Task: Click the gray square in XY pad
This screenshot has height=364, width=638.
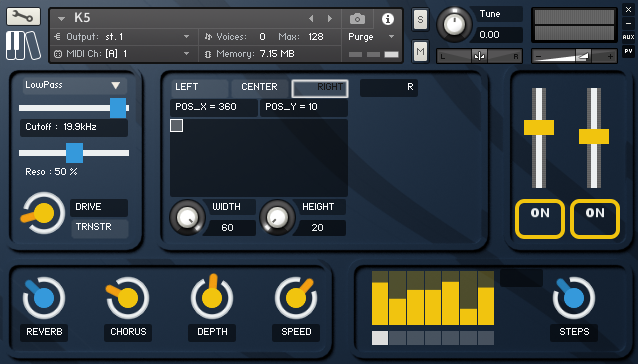Action: [x=177, y=126]
